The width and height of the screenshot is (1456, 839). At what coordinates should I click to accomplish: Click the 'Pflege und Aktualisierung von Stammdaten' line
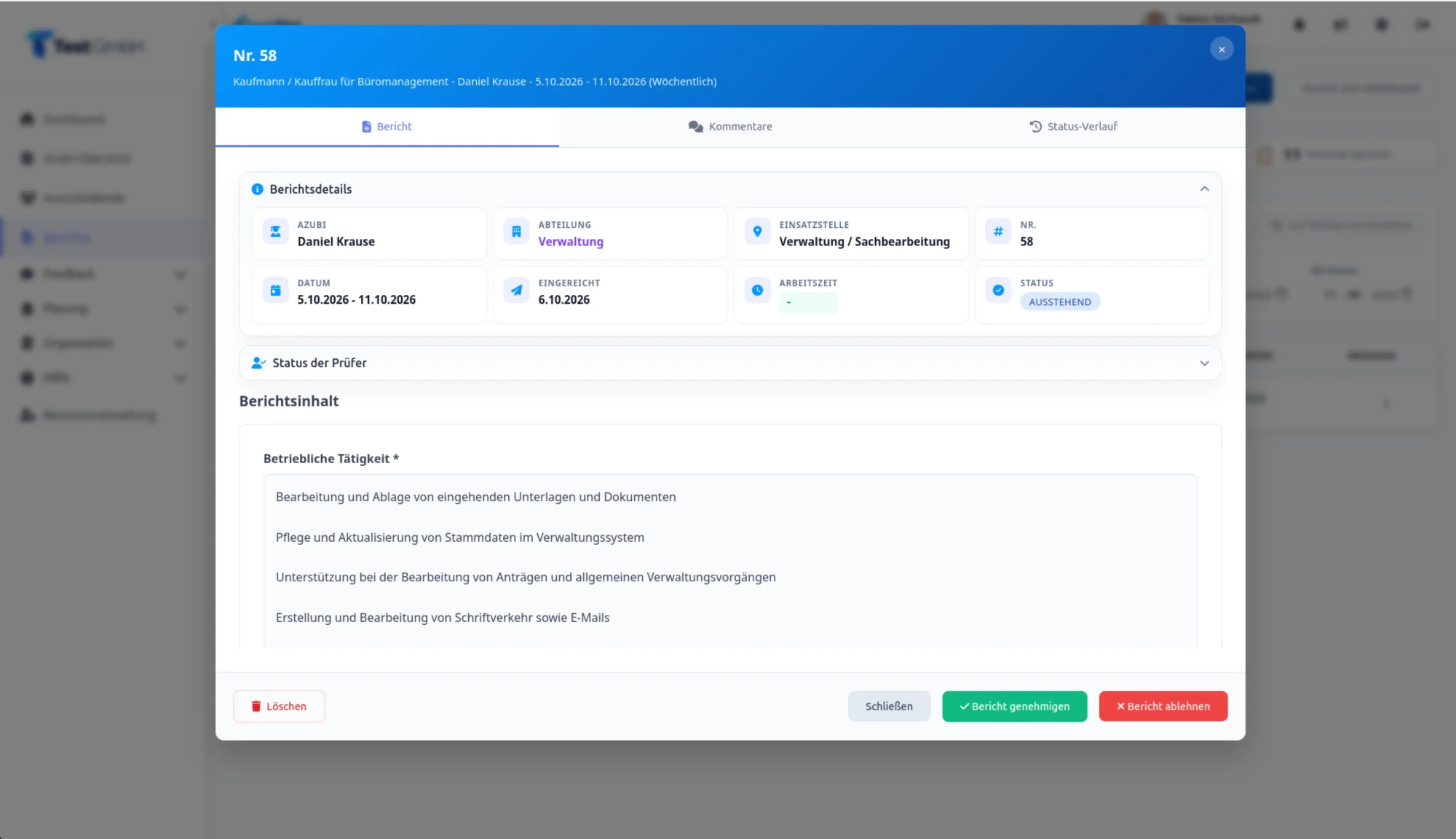[460, 537]
